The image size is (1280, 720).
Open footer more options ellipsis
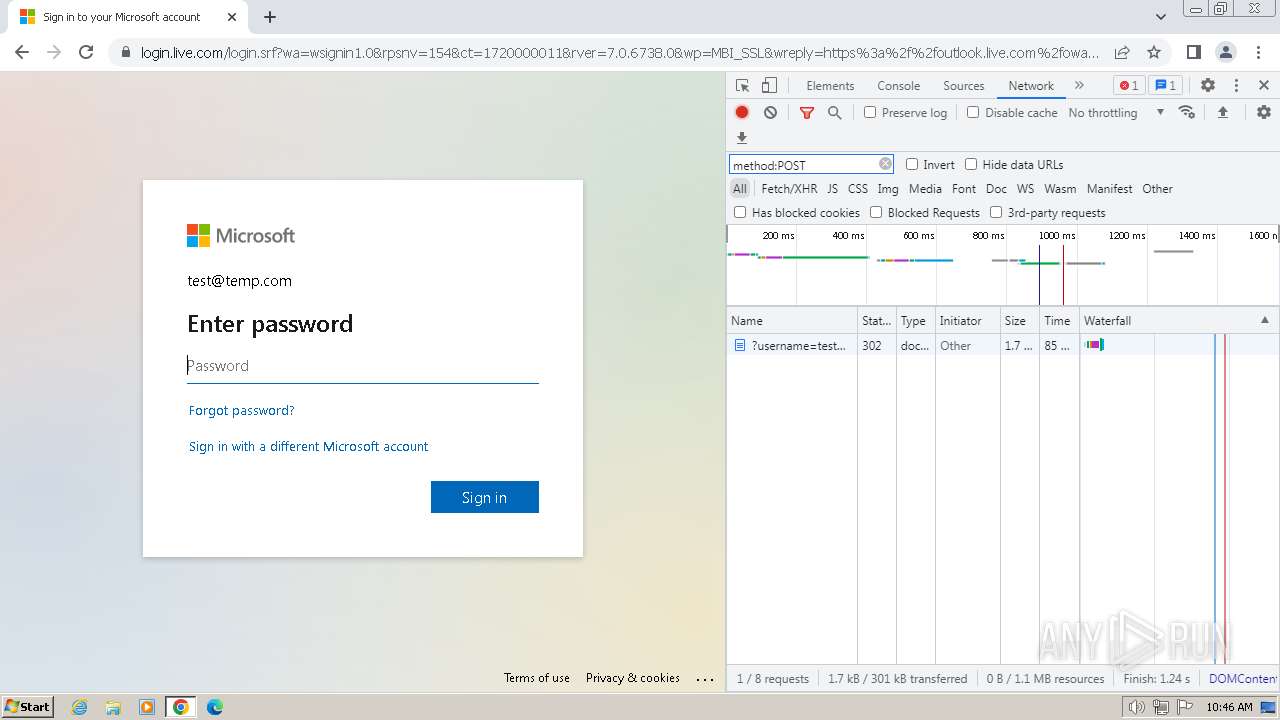point(706,679)
